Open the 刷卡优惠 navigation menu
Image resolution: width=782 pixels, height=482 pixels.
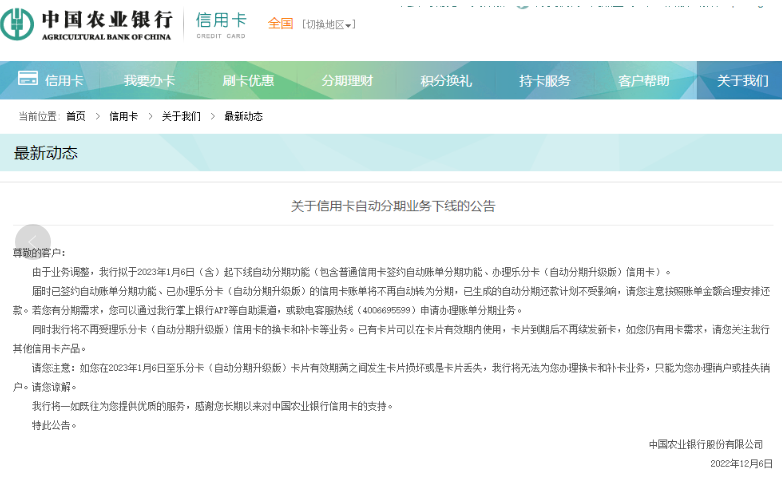pyautogui.click(x=248, y=81)
